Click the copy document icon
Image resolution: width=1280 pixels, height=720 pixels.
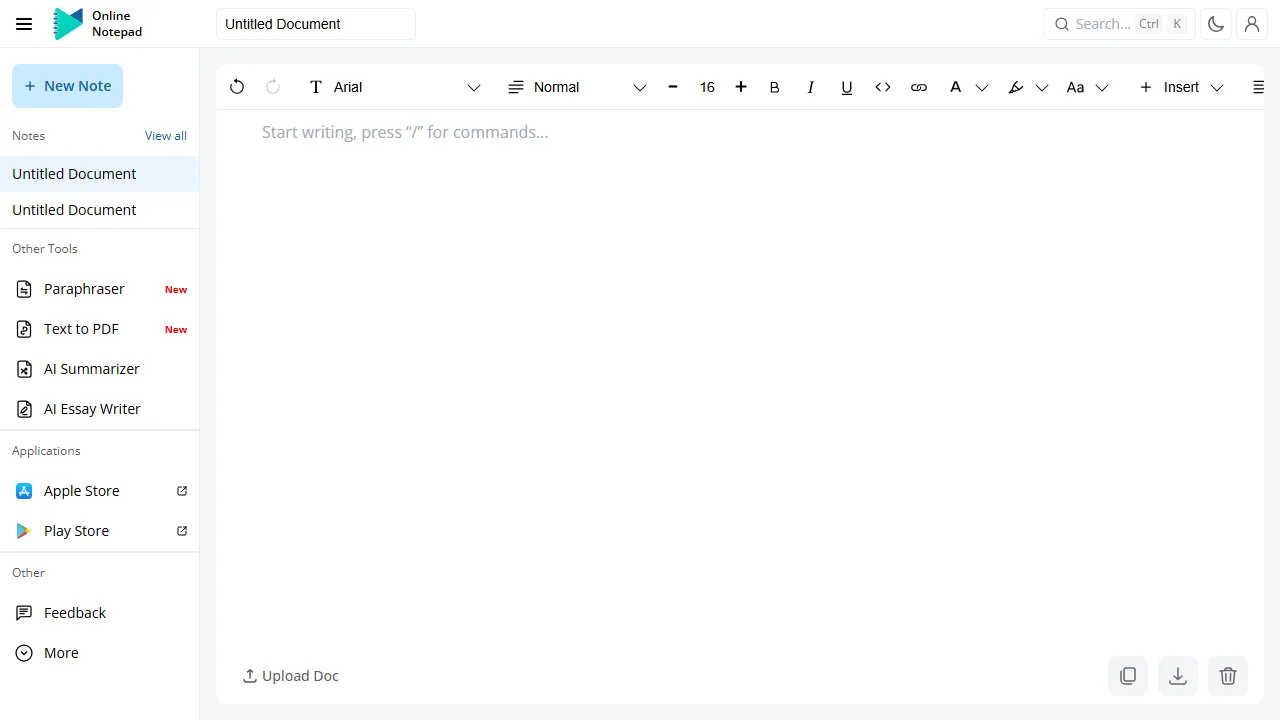[x=1128, y=676]
